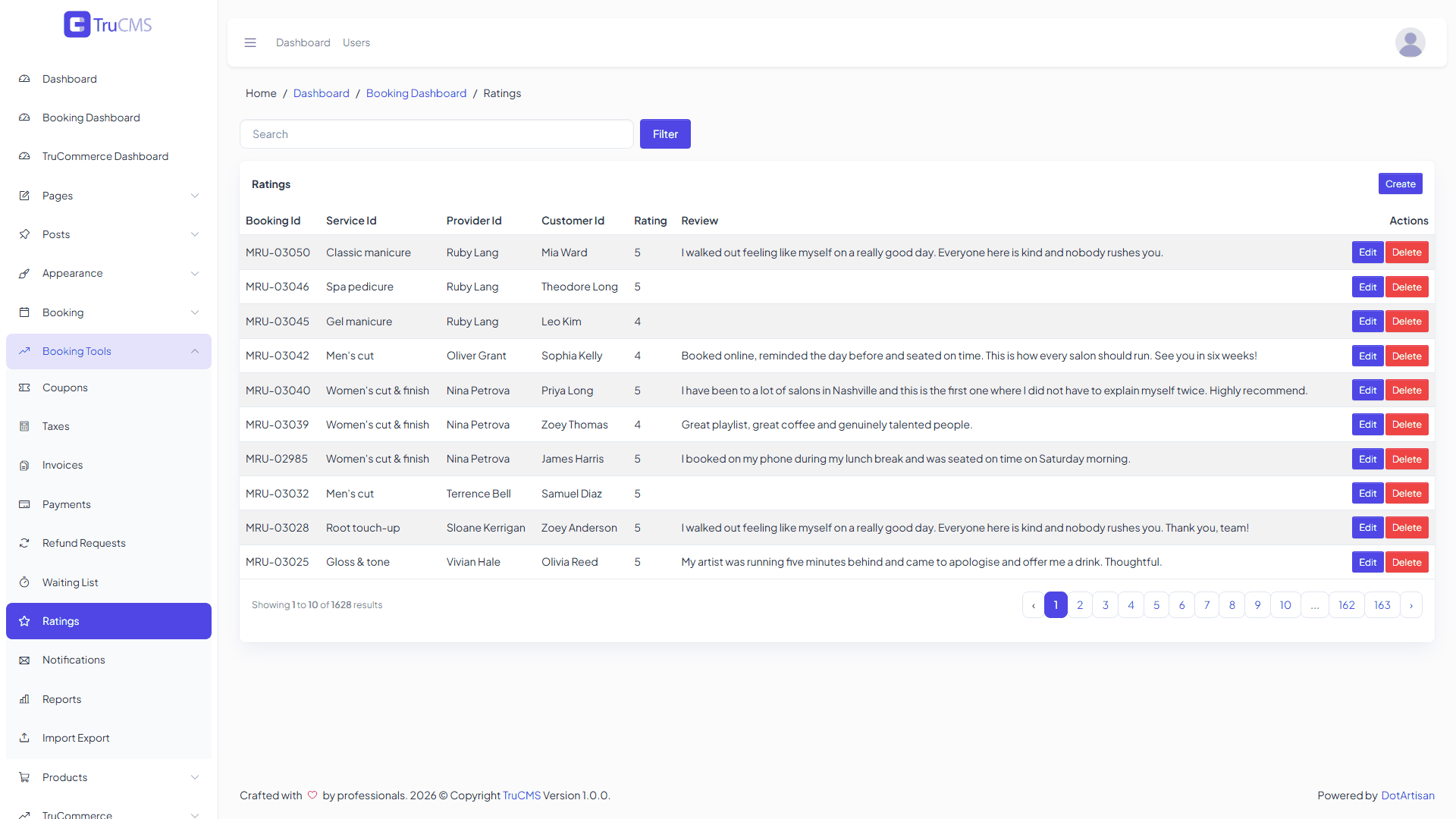Expand the Pages submenu chevron

[195, 196]
